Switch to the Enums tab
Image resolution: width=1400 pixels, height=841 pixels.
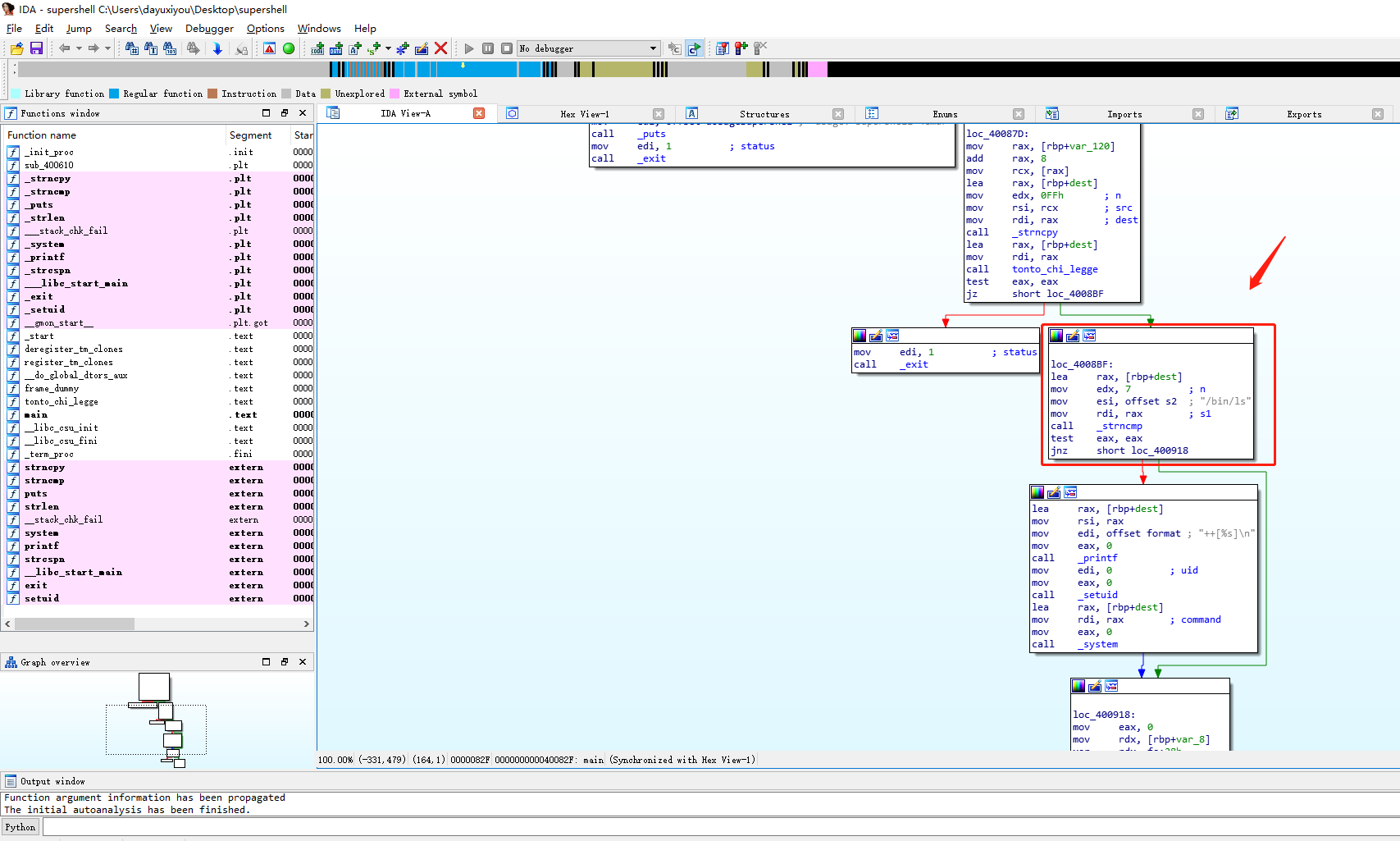(945, 114)
